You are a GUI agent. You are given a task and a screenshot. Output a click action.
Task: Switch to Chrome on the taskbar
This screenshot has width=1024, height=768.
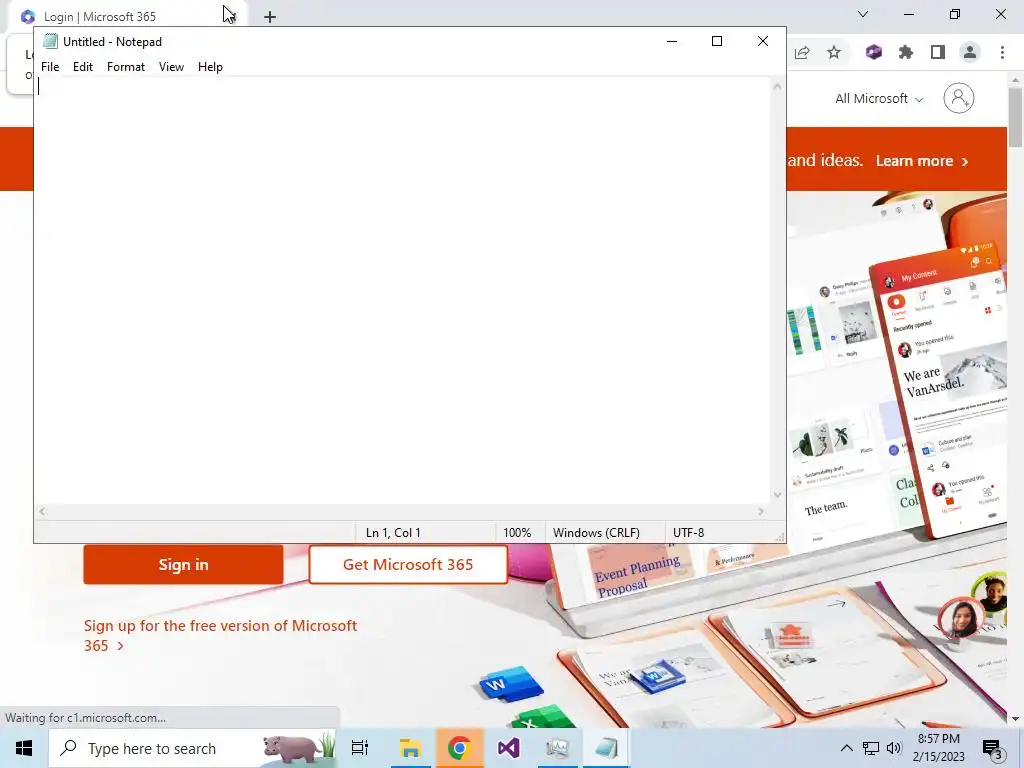(x=459, y=748)
